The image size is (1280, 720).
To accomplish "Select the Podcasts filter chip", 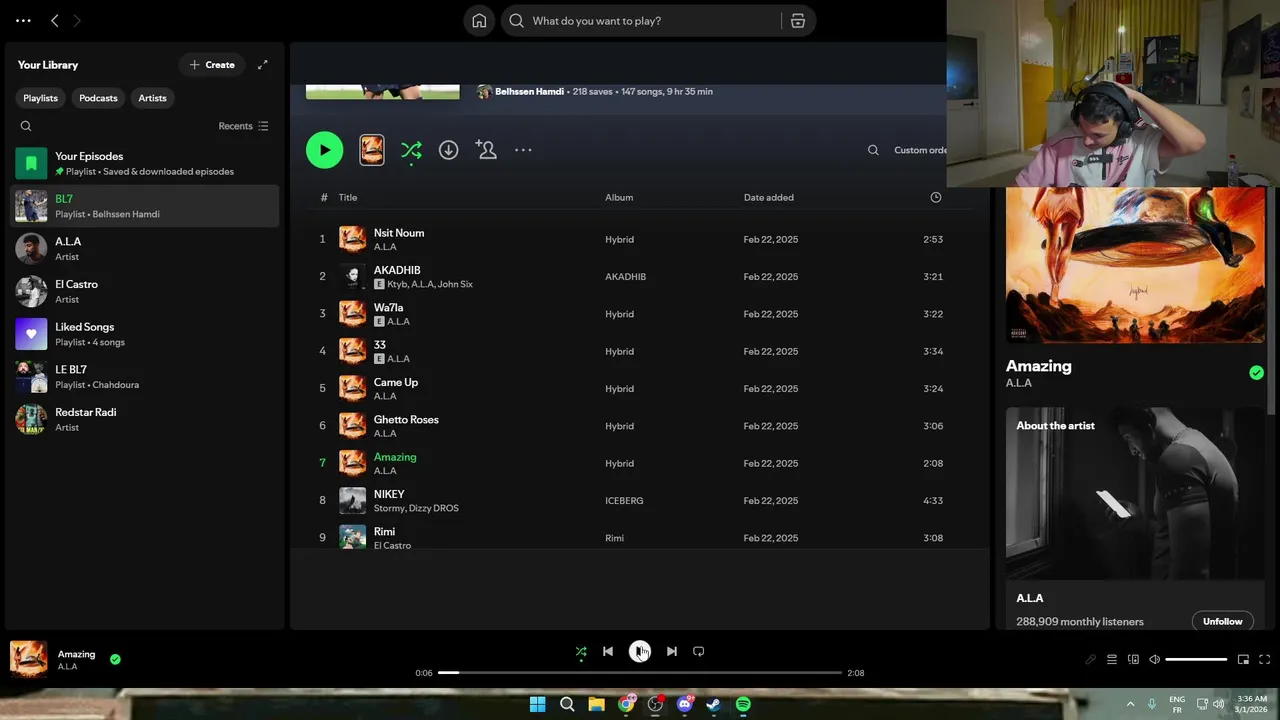I will tap(98, 98).
